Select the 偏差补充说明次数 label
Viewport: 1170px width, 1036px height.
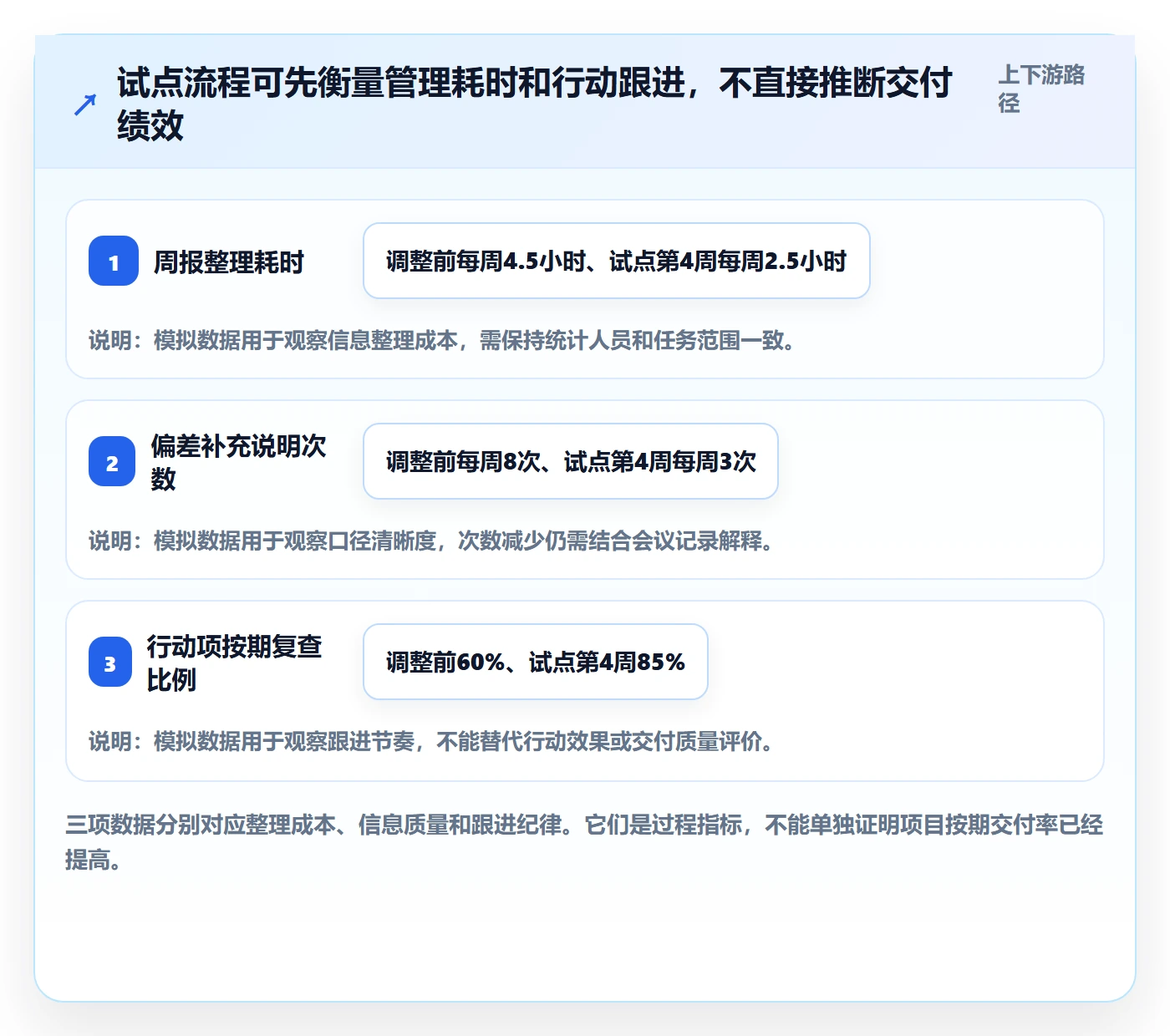239,462
